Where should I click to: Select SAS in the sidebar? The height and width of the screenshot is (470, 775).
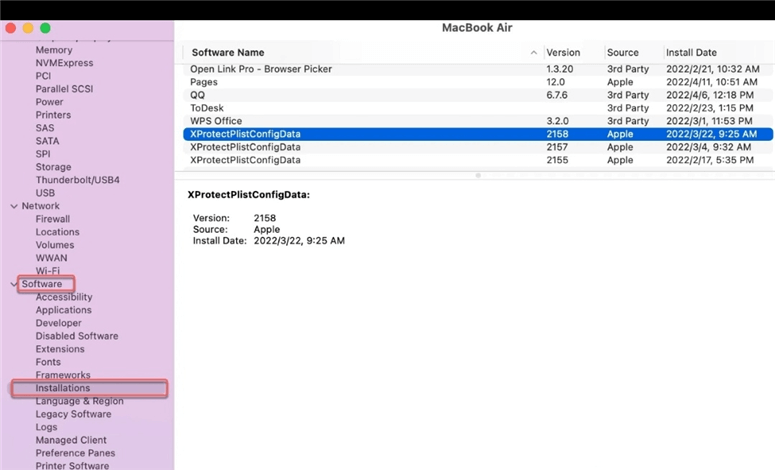(x=45, y=128)
